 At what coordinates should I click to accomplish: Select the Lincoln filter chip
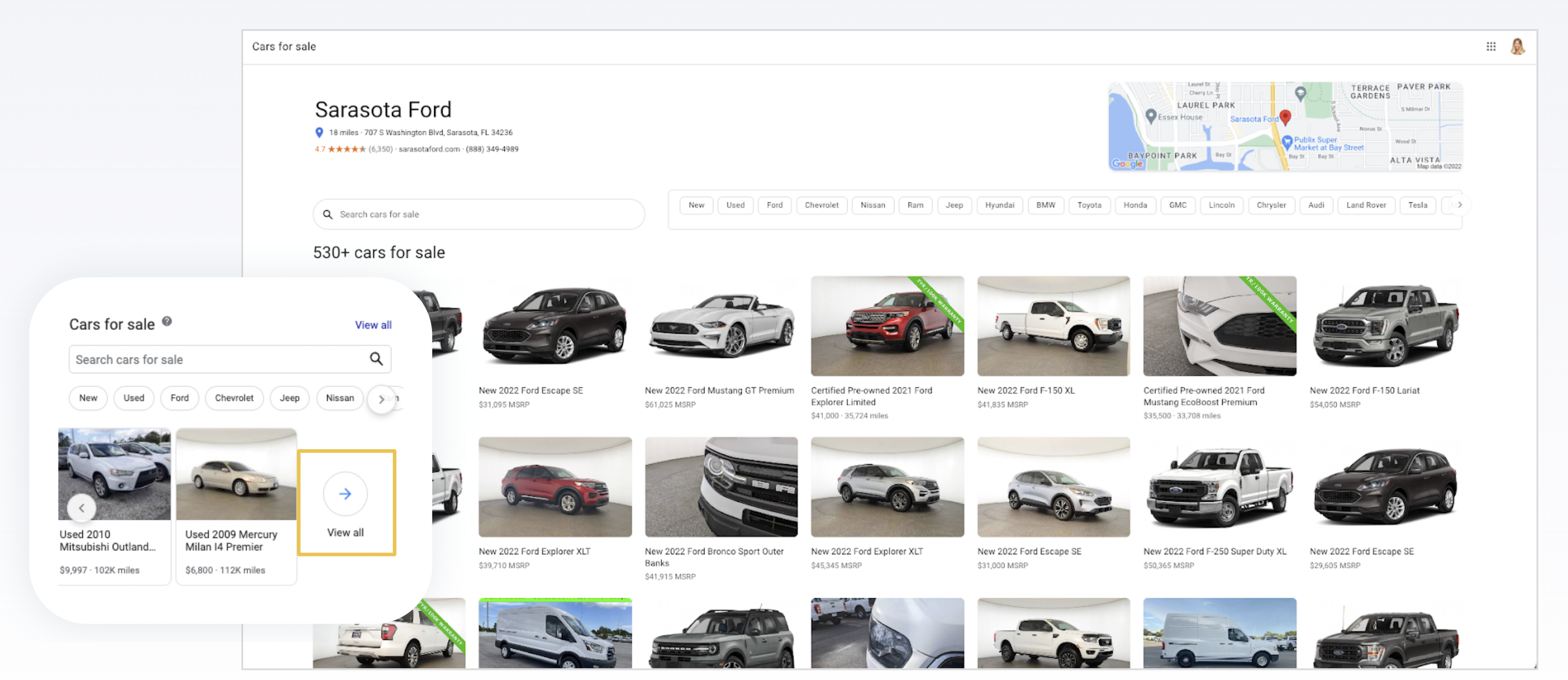pyautogui.click(x=1221, y=206)
